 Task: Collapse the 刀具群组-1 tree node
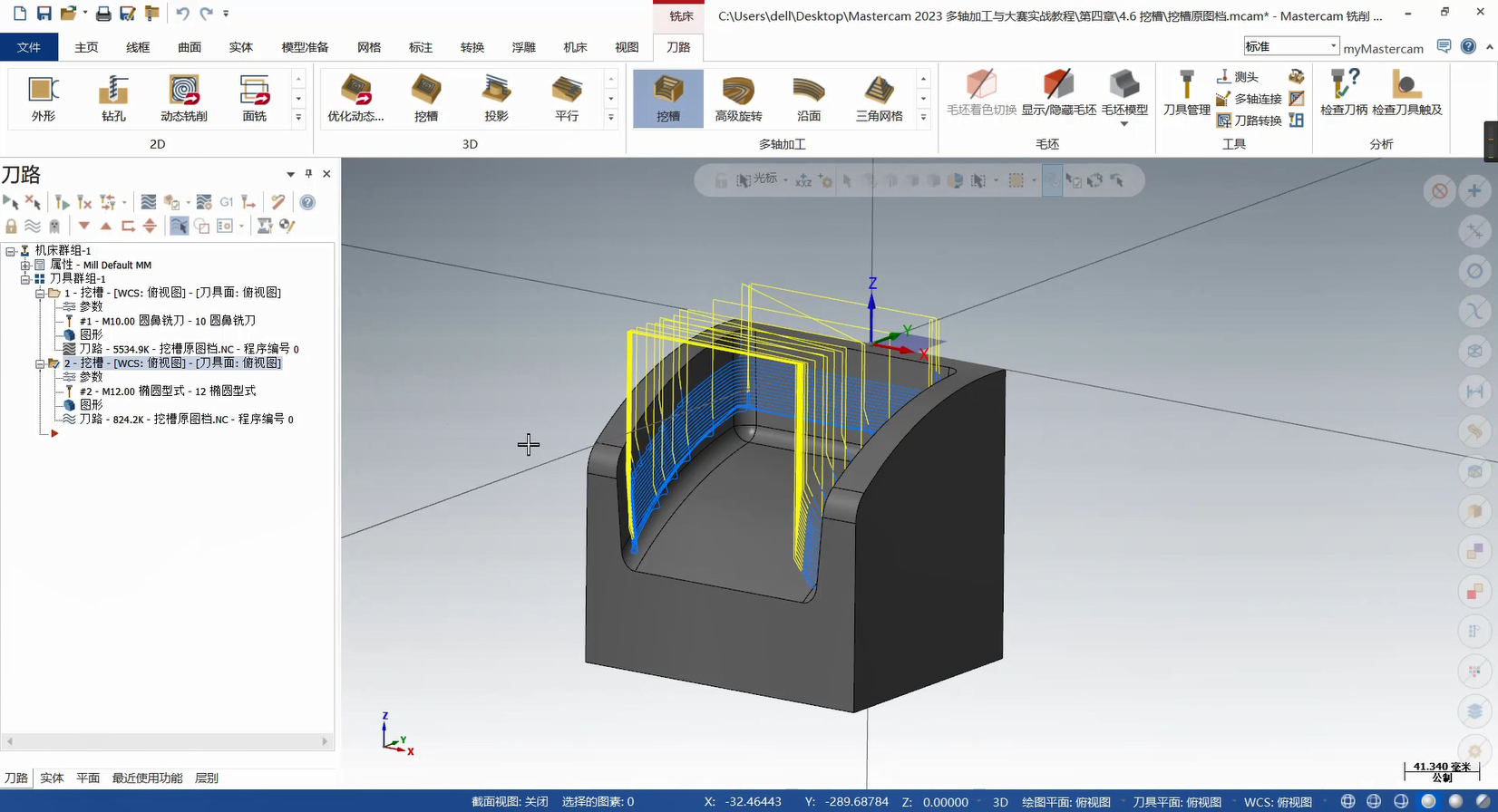click(x=25, y=279)
